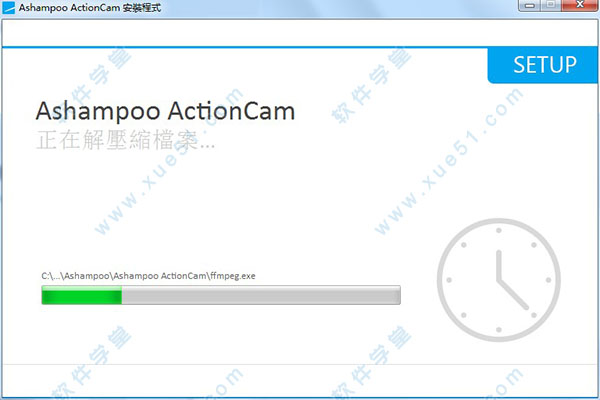
Task: Click the green filled part of progress bar
Action: click(82, 295)
